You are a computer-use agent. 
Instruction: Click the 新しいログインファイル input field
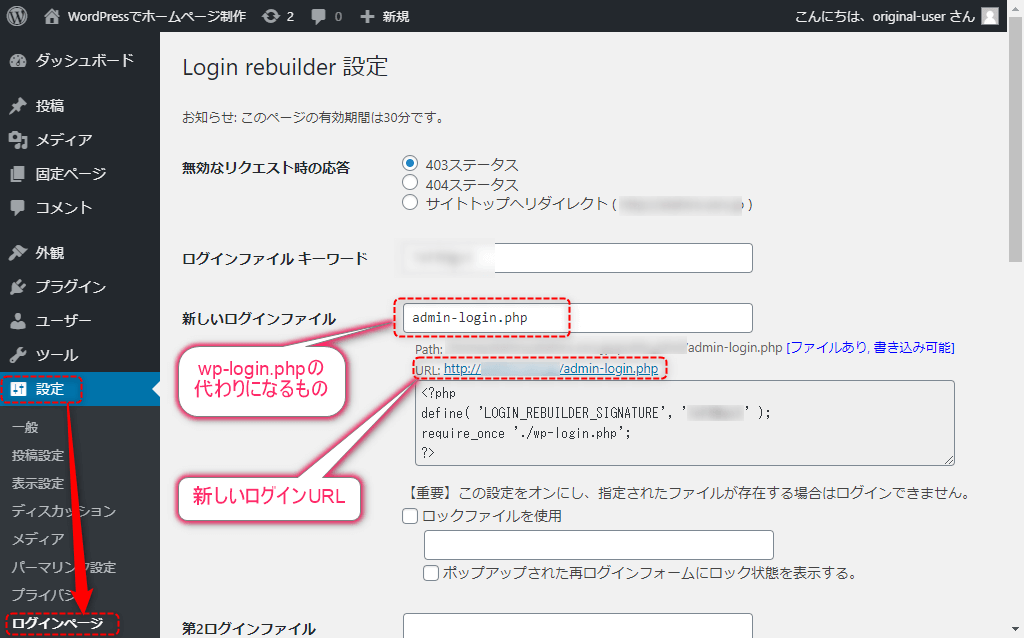[x=577, y=318]
